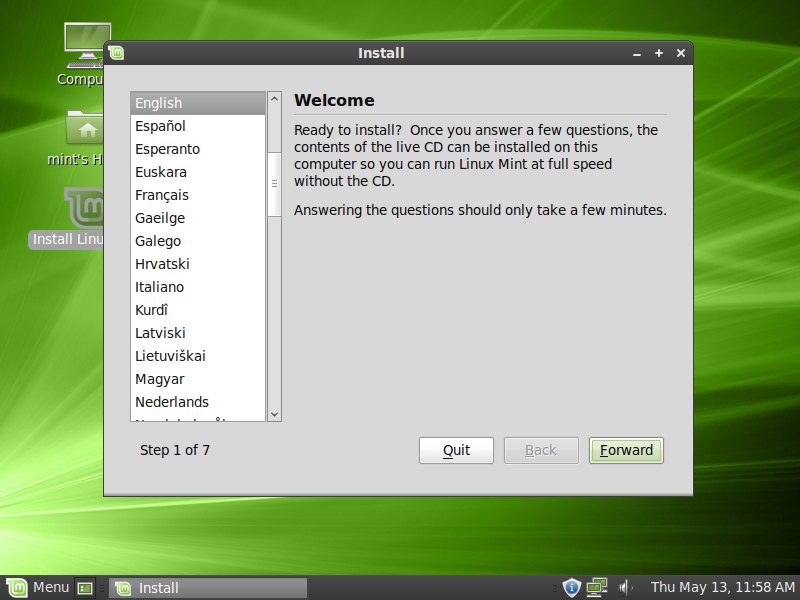
Task: Open the Mint Menu button
Action: 38,587
